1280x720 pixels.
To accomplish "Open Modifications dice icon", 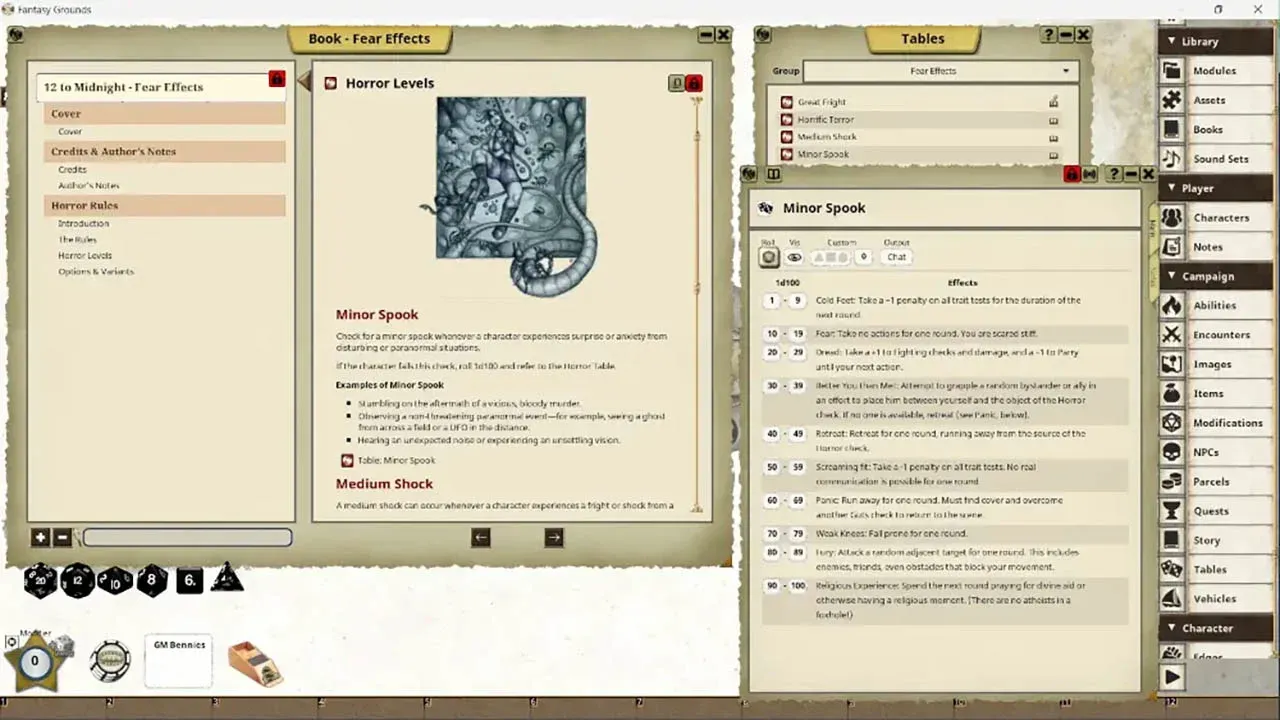I will pyautogui.click(x=1171, y=422).
